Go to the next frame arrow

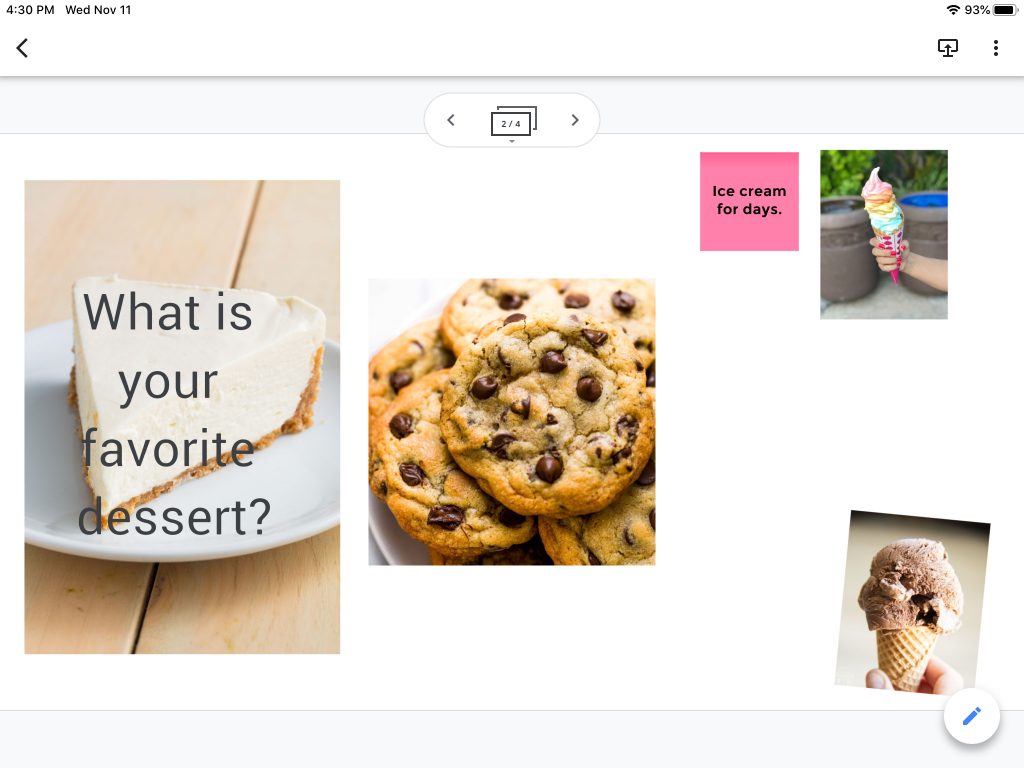pos(575,120)
